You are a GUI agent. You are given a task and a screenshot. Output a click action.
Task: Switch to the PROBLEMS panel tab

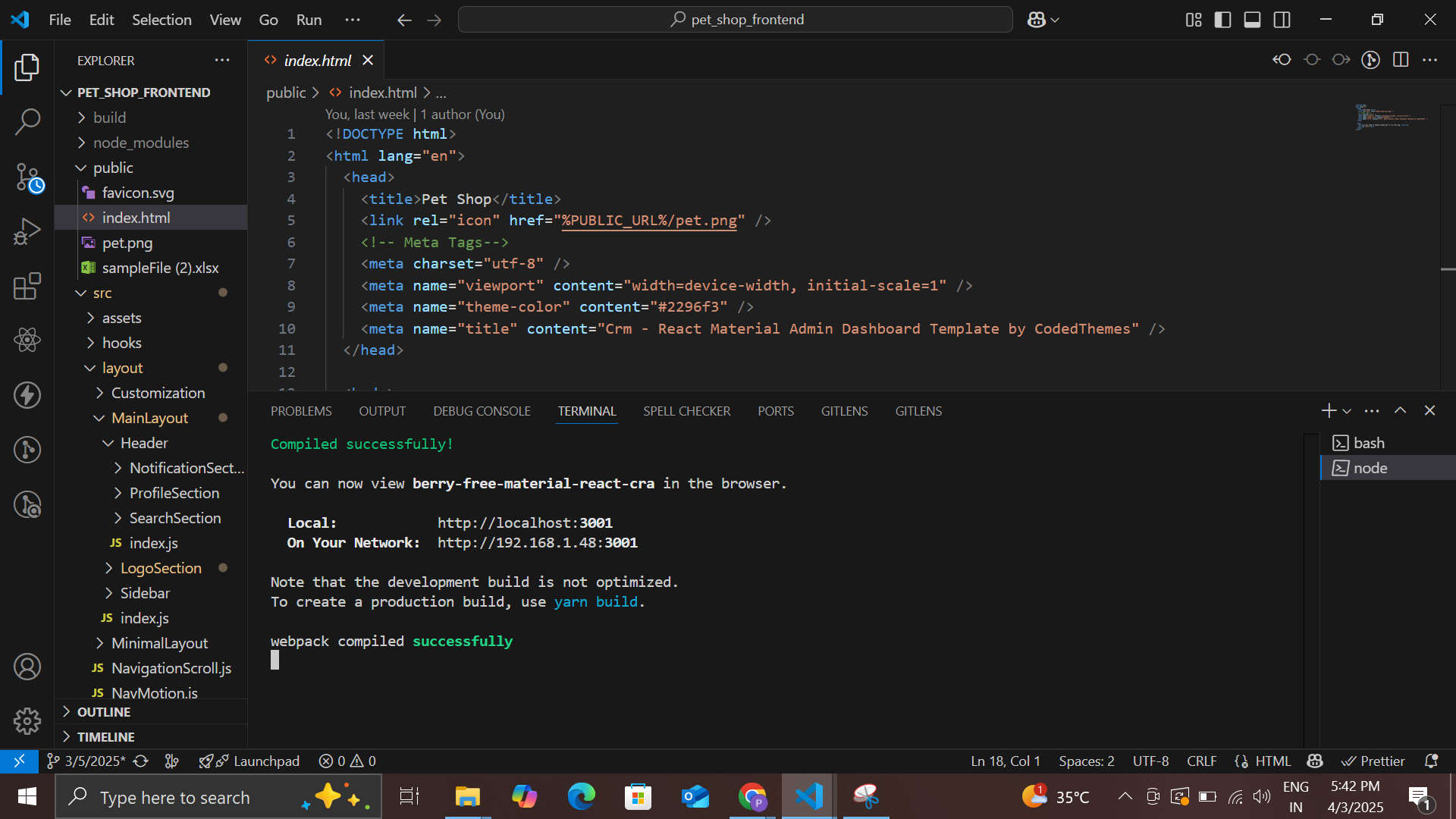pyautogui.click(x=301, y=411)
